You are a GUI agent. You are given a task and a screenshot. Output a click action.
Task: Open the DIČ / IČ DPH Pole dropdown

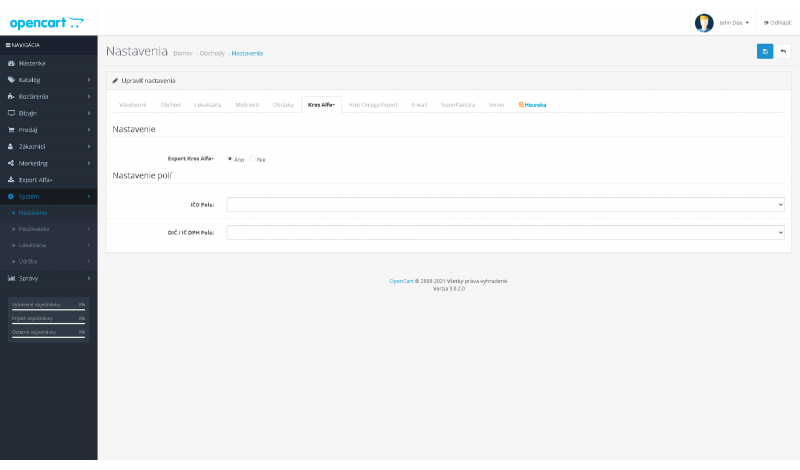(505, 232)
